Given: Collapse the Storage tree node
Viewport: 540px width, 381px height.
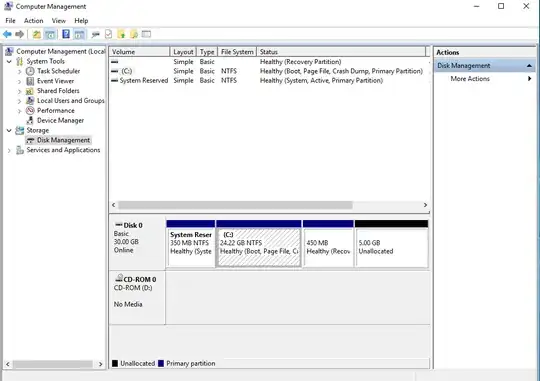Looking at the screenshot, I should (9, 130).
